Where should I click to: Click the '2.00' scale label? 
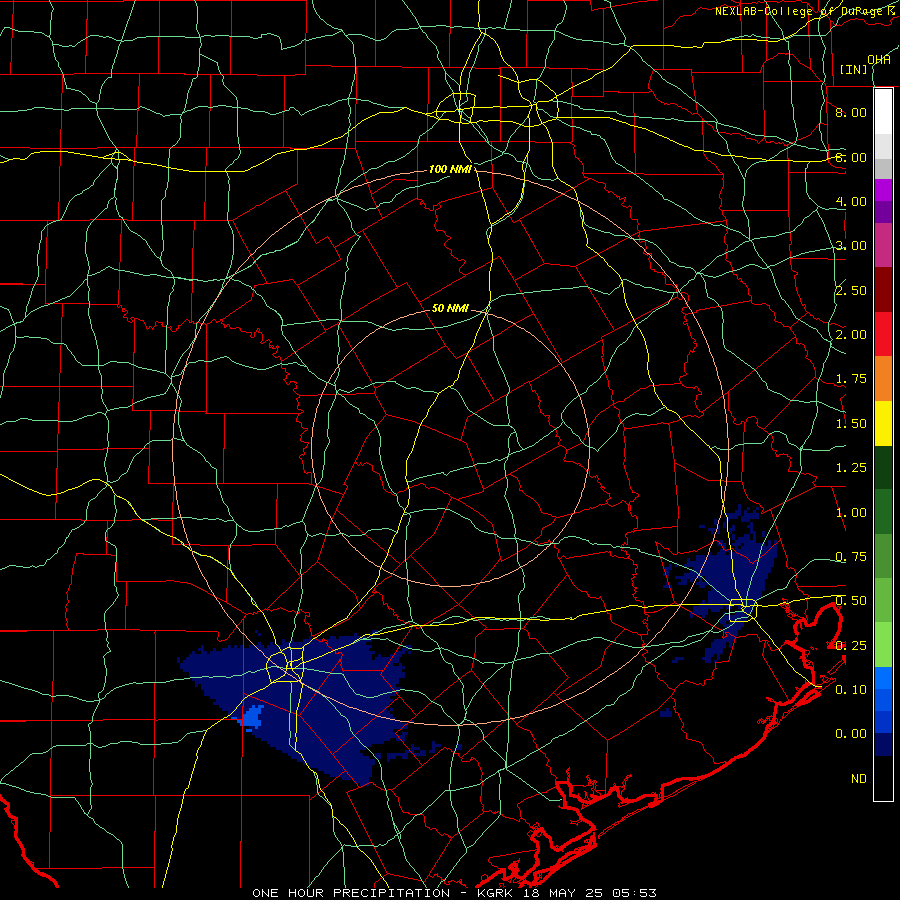[x=851, y=335]
